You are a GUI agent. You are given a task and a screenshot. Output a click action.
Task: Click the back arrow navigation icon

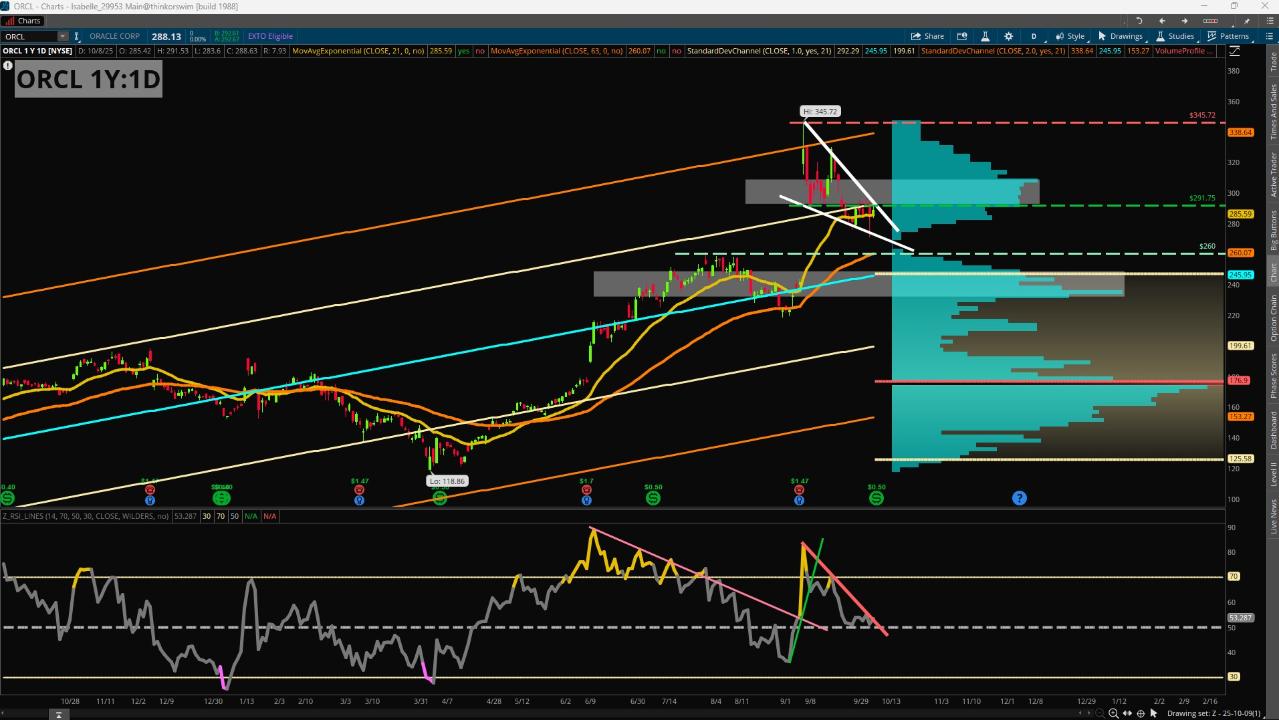pyautogui.click(x=1162, y=20)
